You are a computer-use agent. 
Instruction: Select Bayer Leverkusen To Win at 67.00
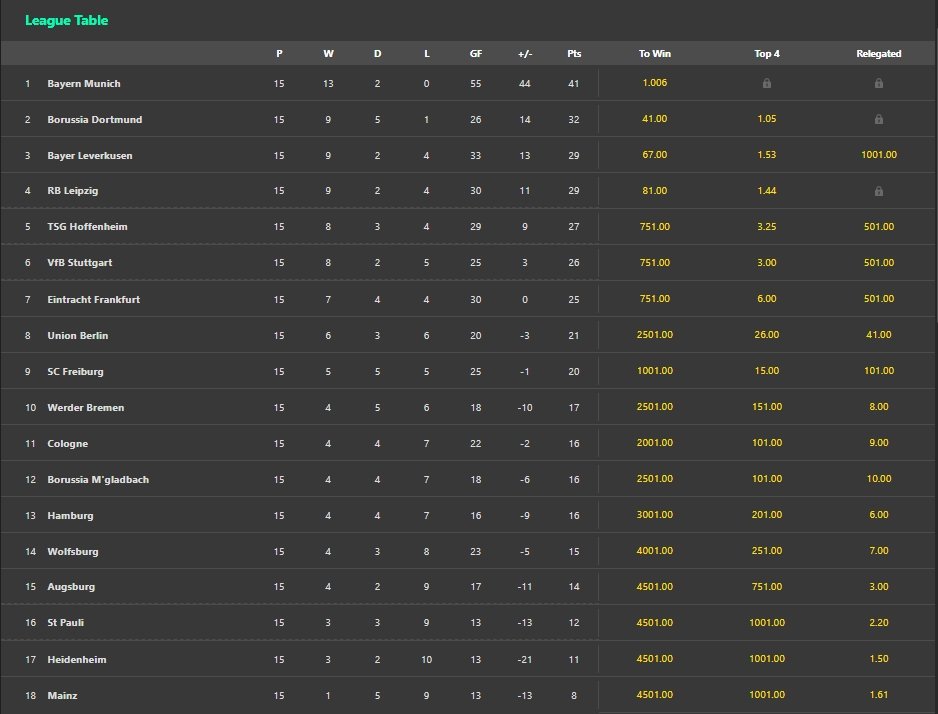pyautogui.click(x=655, y=155)
